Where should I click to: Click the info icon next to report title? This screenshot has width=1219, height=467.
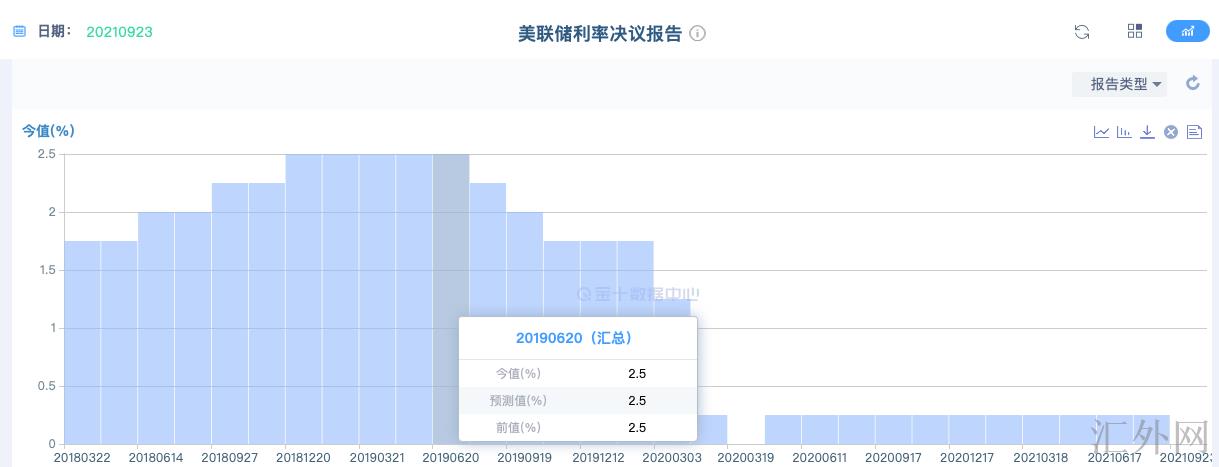698,33
